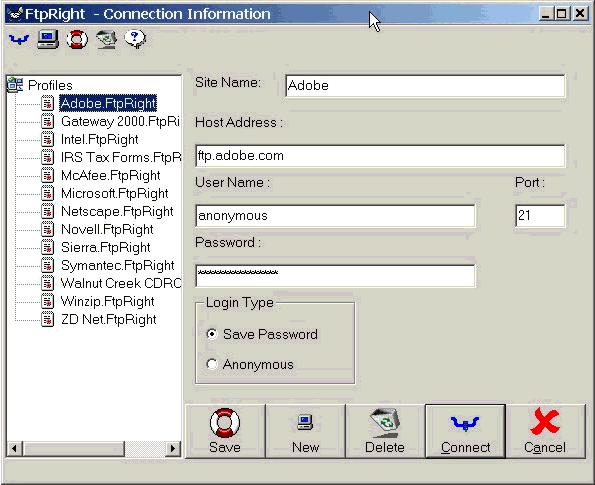The width and height of the screenshot is (595, 485).
Task: Click the file icon beside Gateway 2000 profile
Action: point(47,121)
